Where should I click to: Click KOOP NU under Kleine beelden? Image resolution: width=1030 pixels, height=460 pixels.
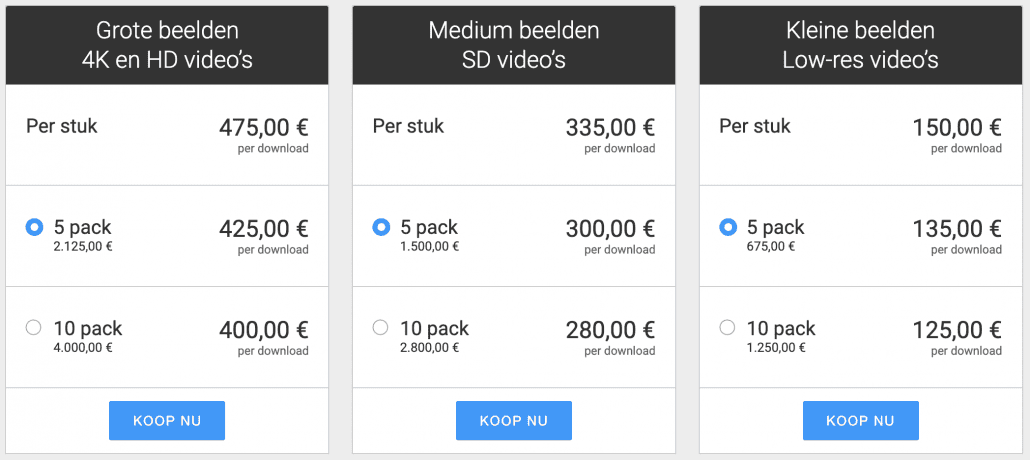point(861,421)
